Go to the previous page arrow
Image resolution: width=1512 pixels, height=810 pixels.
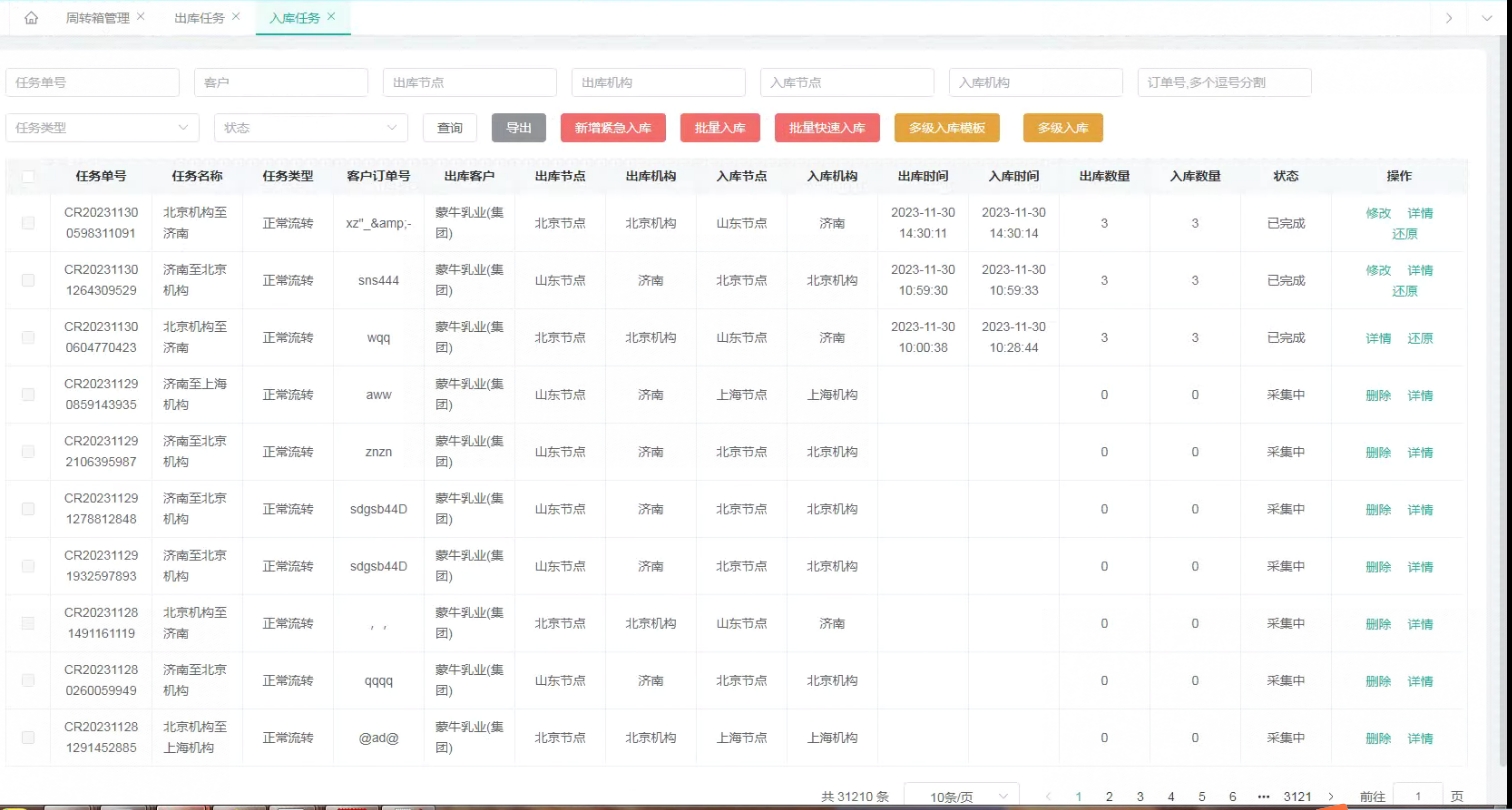tap(1048, 796)
